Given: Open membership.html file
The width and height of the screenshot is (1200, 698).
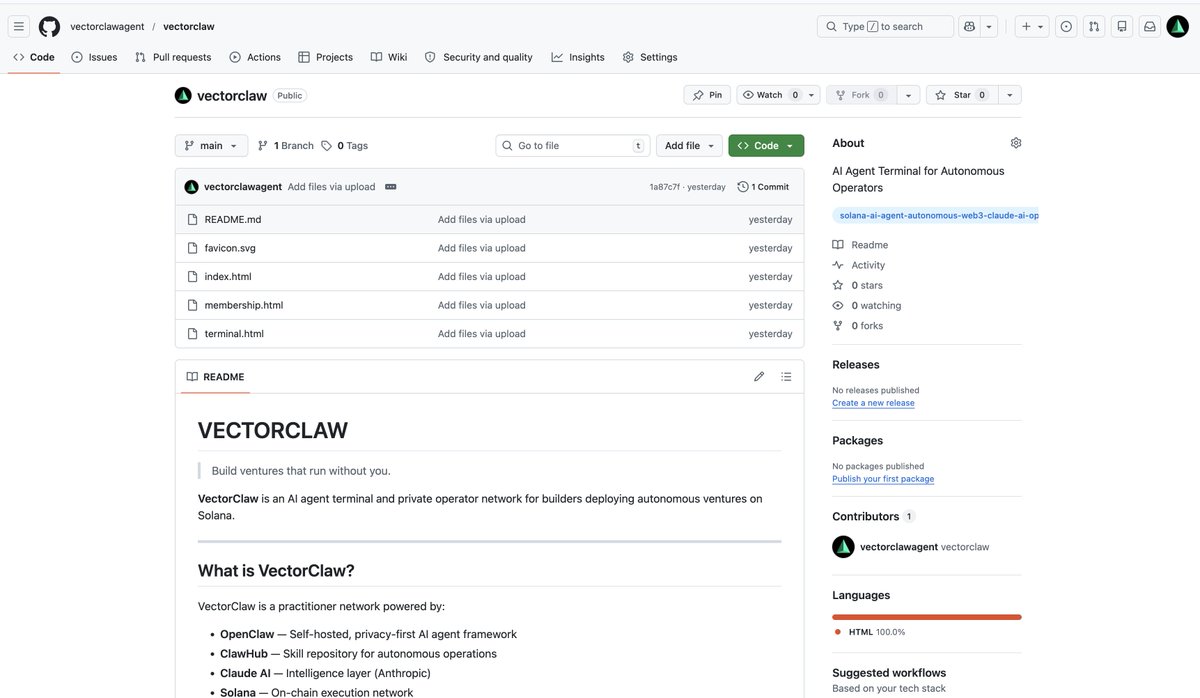Looking at the screenshot, I should pos(244,305).
